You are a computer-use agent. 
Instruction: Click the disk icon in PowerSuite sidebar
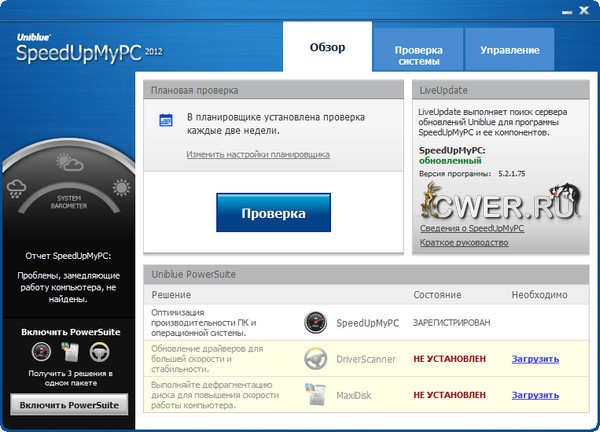[70, 352]
